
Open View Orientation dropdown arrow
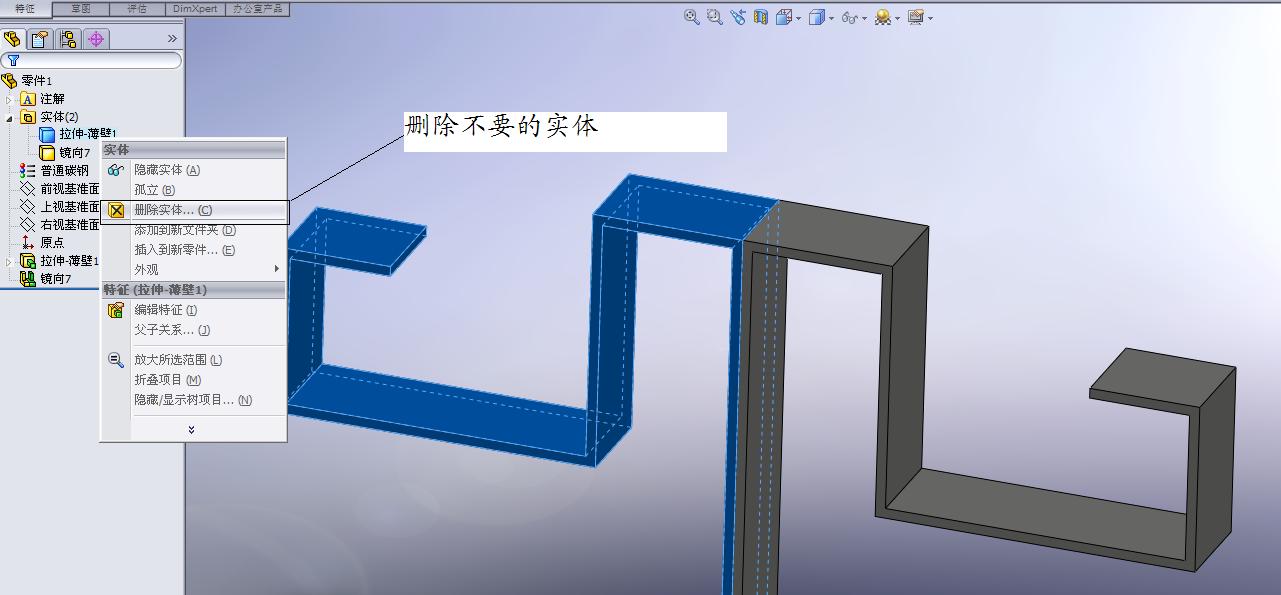click(798, 18)
